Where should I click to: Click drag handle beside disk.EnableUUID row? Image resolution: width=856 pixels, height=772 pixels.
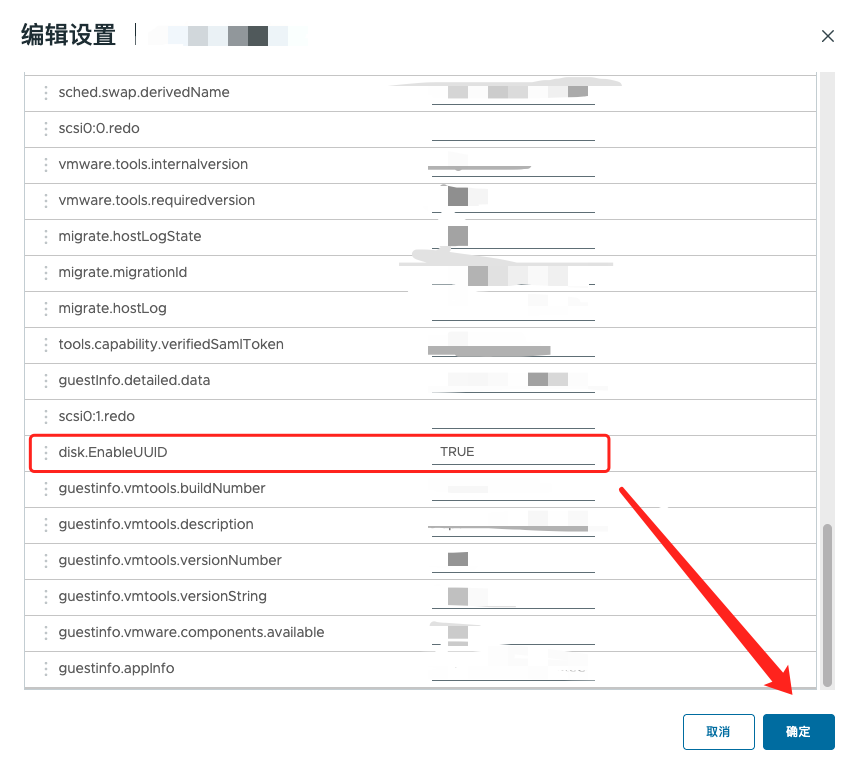point(45,453)
